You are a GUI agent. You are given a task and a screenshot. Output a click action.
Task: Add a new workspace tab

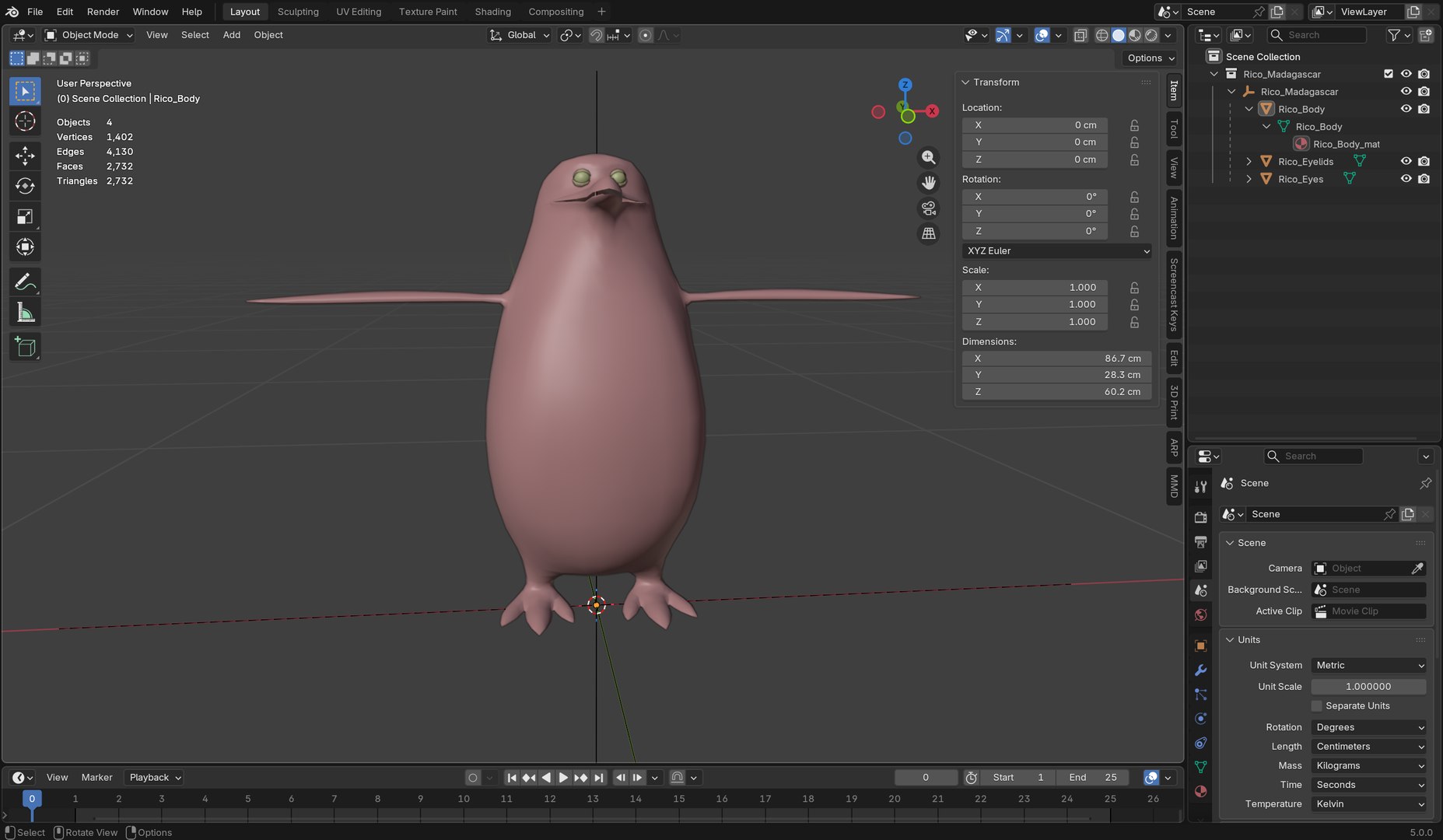pos(601,12)
